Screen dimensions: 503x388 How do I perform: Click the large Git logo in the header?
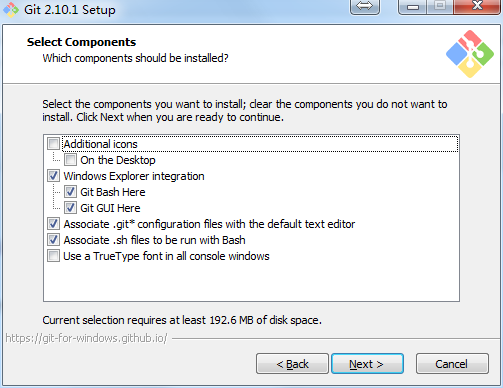pyautogui.click(x=470, y=54)
